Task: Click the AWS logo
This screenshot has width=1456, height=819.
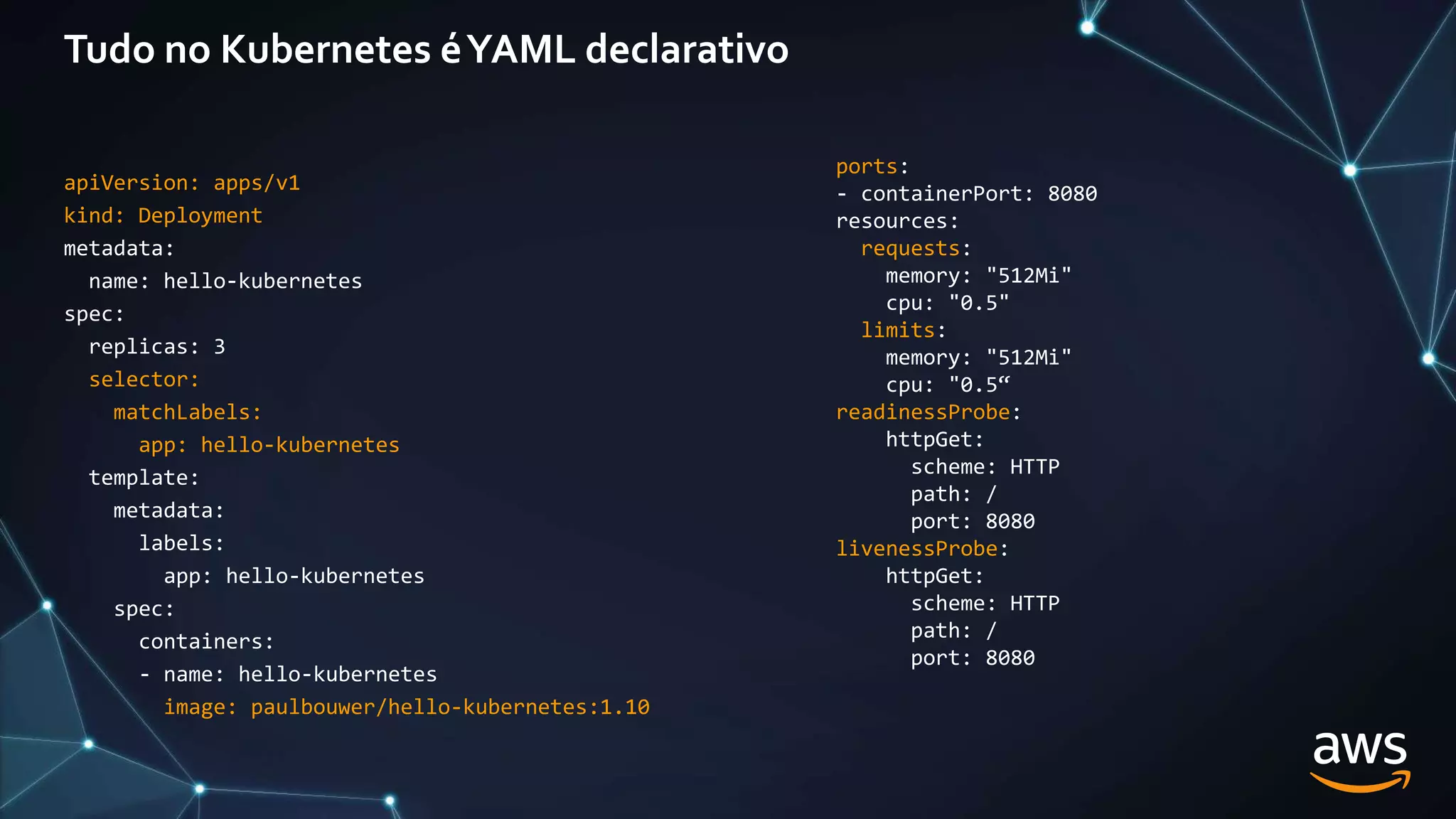Action: (1360, 762)
